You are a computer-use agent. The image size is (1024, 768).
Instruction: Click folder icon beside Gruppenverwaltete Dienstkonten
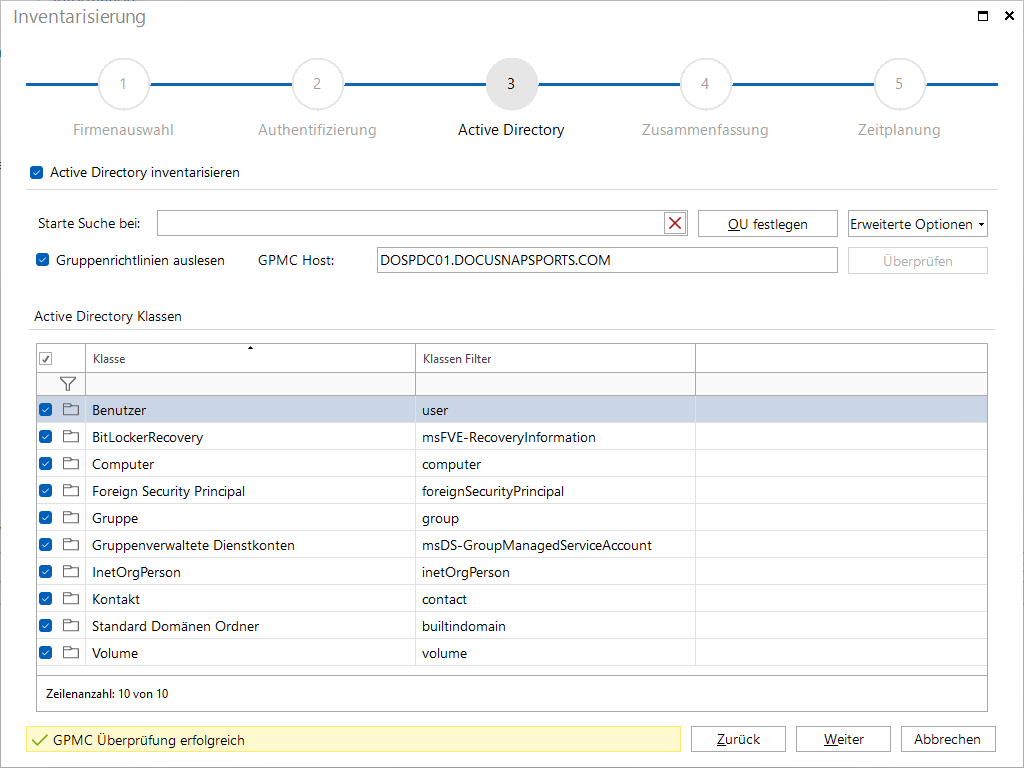click(71, 545)
